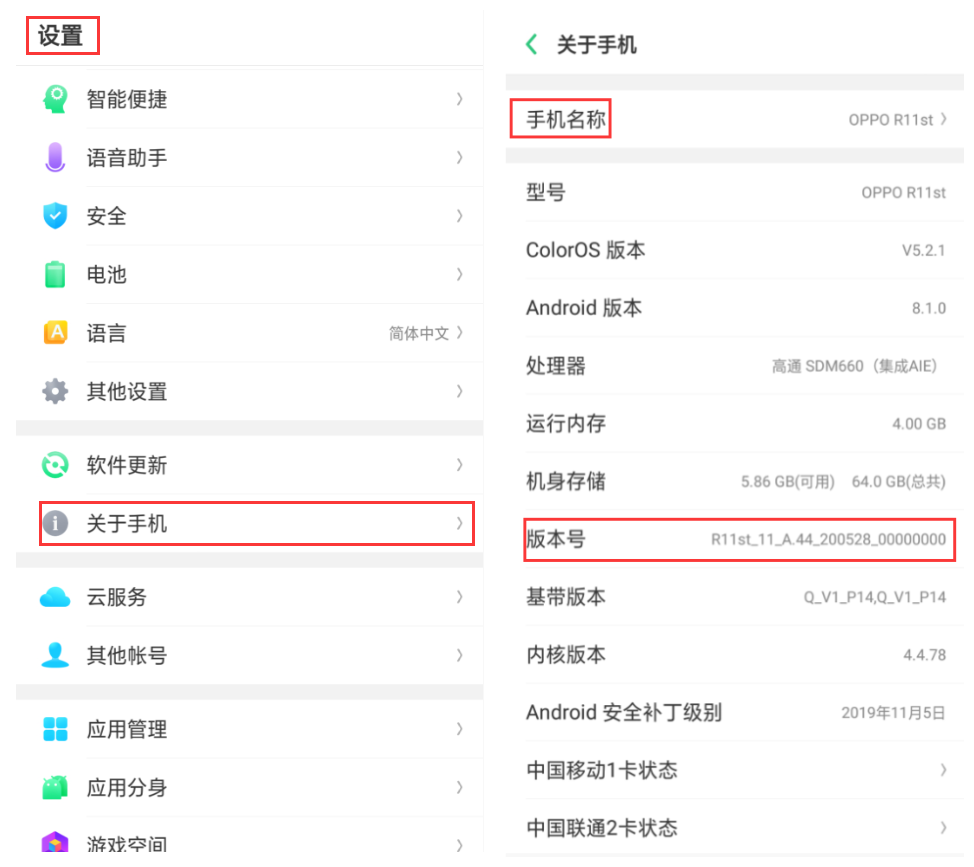Tap the 64.0 GB(总共) storage value
The image size is (974, 867).
click(x=899, y=482)
